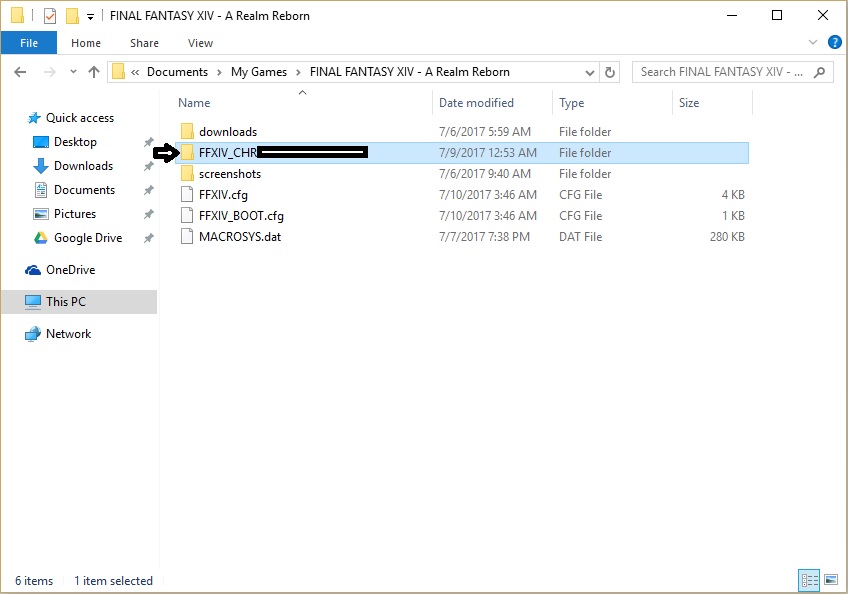The height and width of the screenshot is (594, 848).
Task: Select the MACROSYS.dat file icon
Action: pyautogui.click(x=187, y=236)
